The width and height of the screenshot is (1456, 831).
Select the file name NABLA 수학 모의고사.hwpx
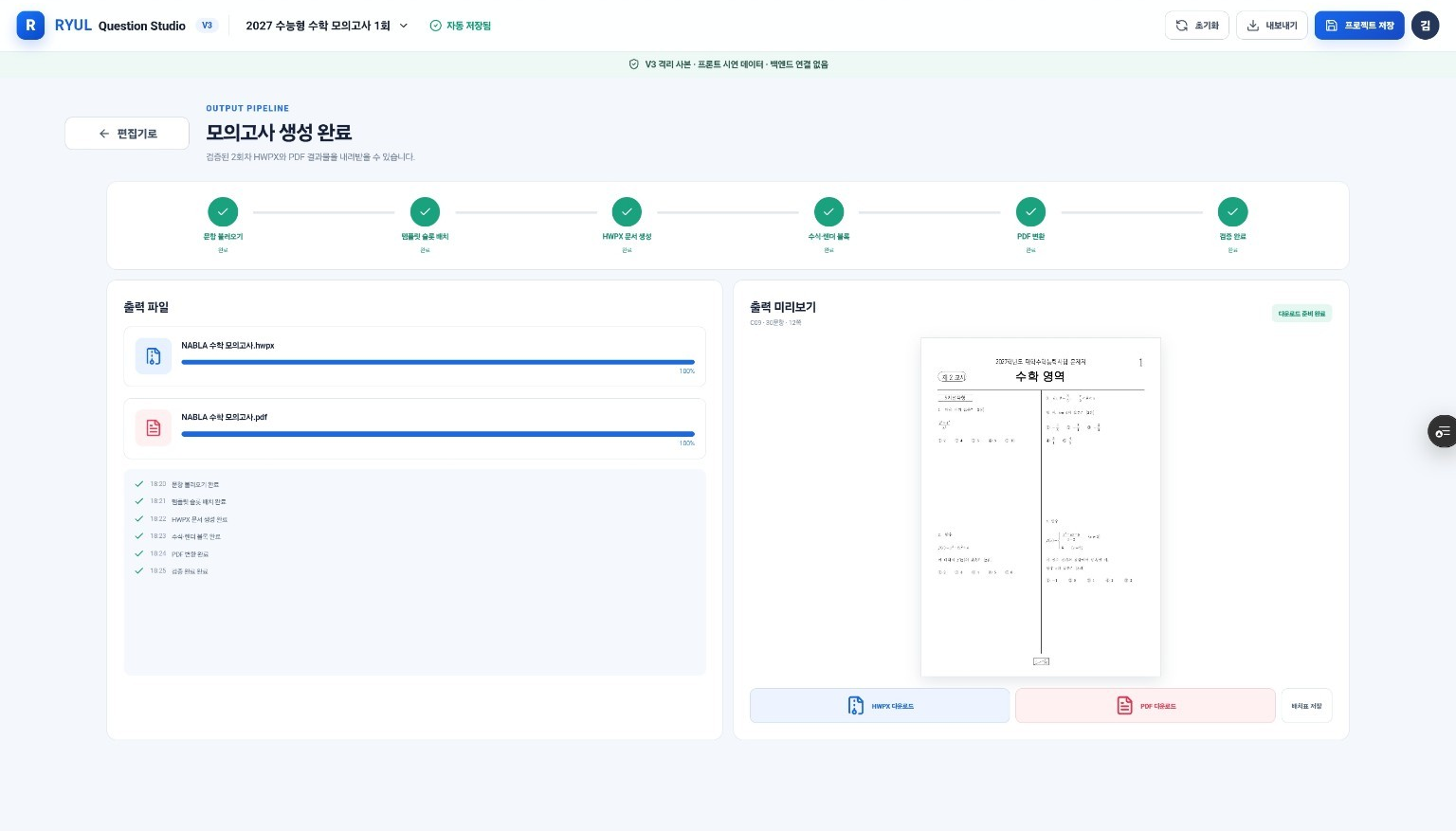point(227,346)
